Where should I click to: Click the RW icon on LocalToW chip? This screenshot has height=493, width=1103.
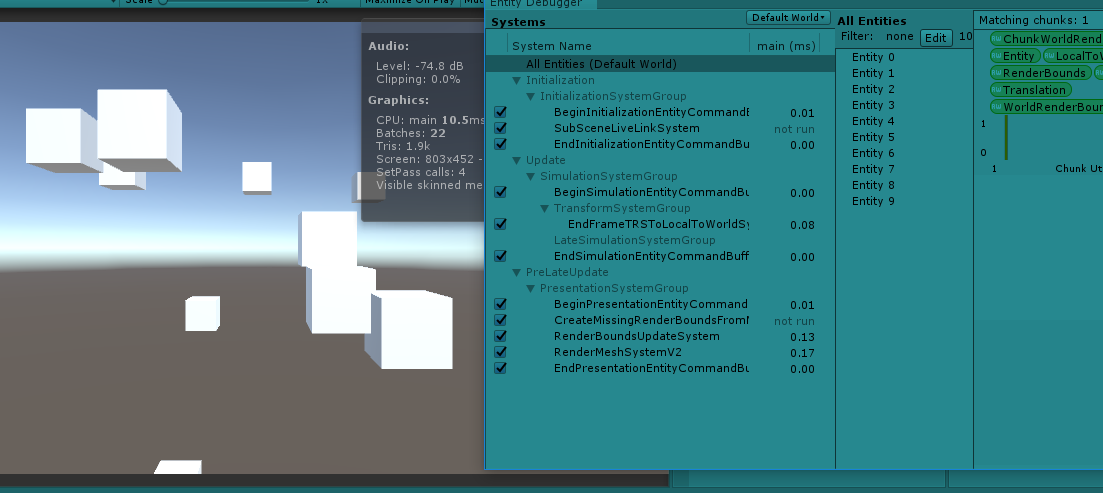pos(1050,56)
